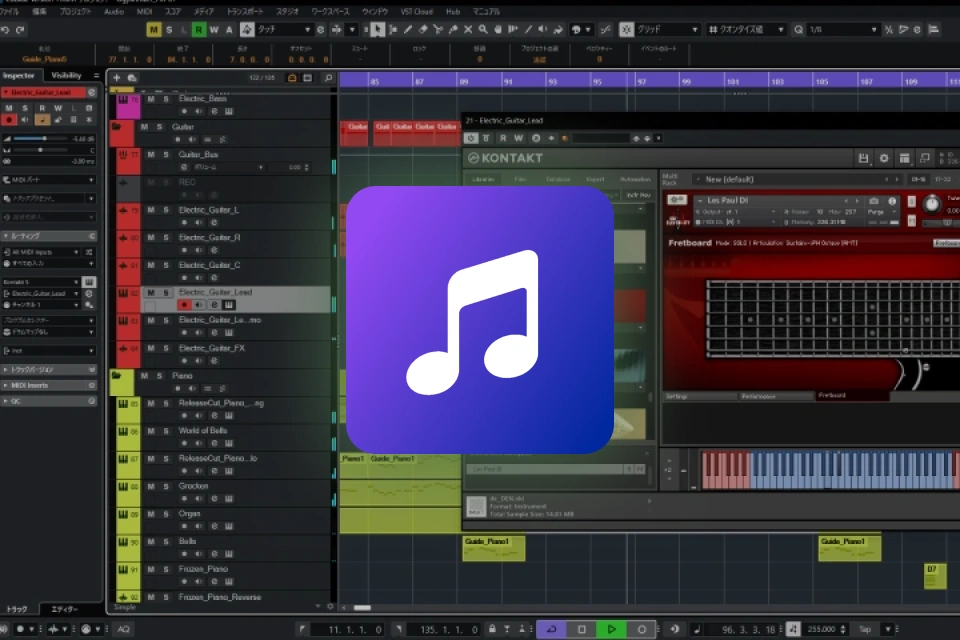Select the Split scissors tool

pyautogui.click(x=438, y=29)
